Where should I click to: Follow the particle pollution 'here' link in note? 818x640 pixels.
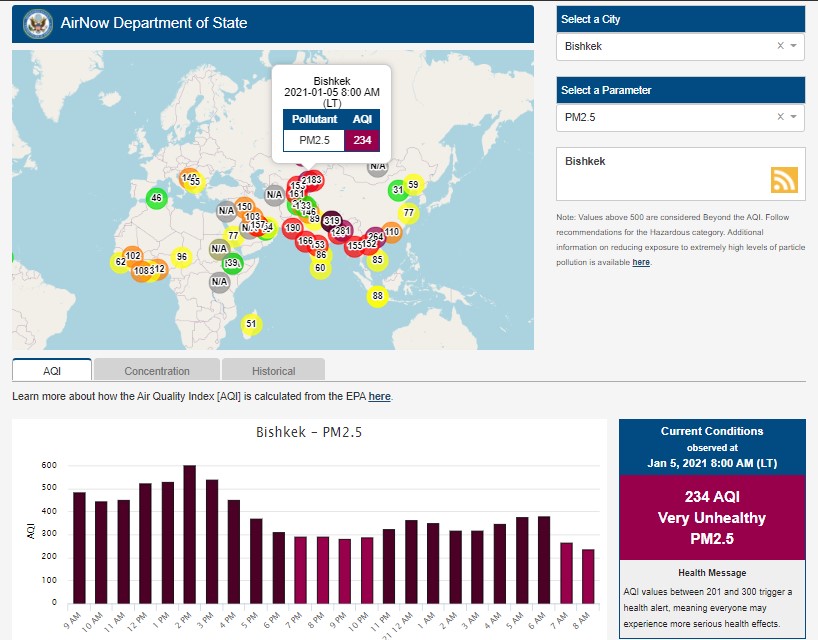point(641,262)
